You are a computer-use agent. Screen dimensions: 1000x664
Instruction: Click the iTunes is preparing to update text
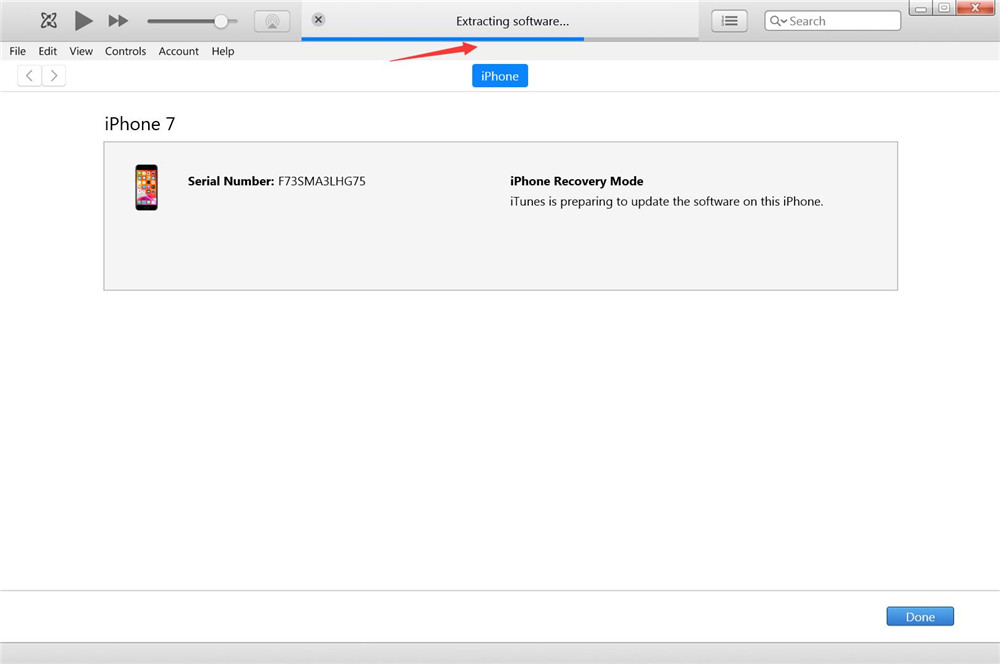(666, 202)
